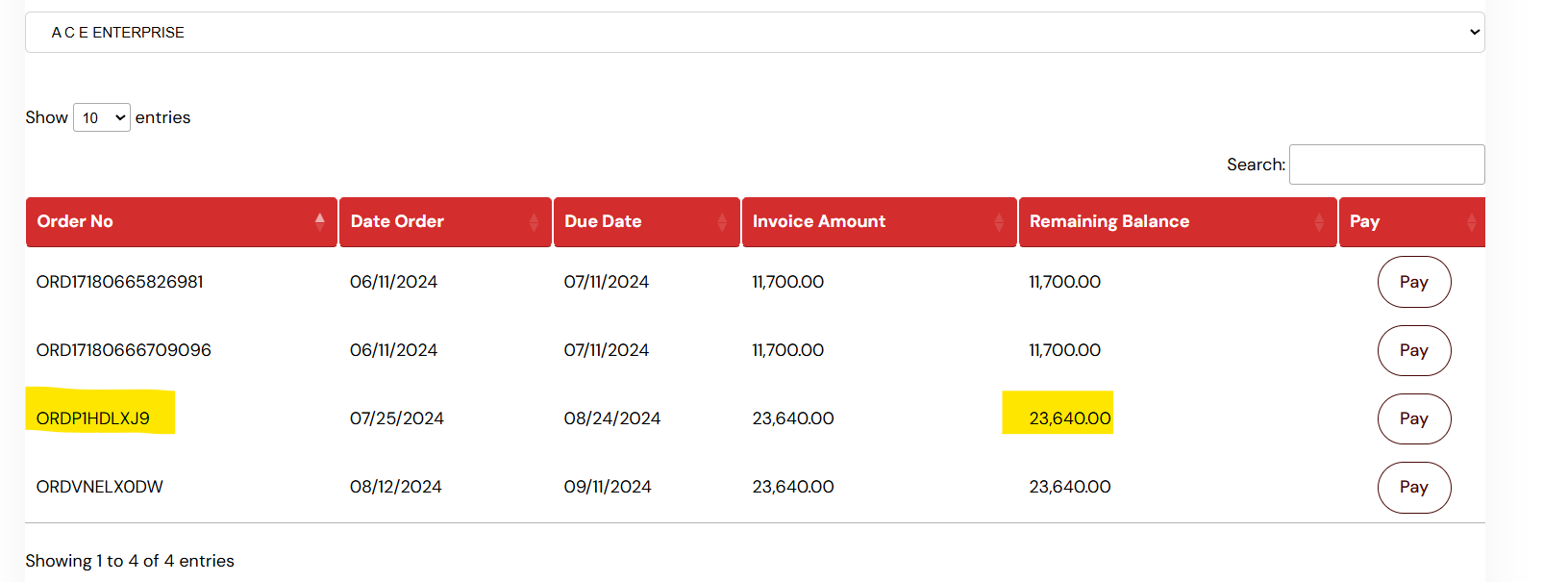Expand the Show entries count dropdown
Viewport: 1568px width, 582px height.
coord(101,118)
